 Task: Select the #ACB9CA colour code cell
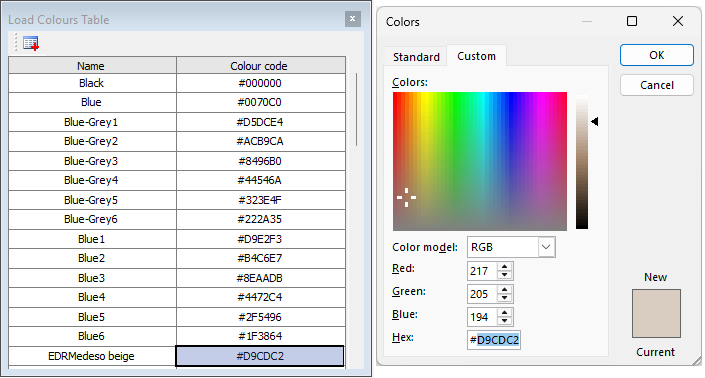[261, 142]
